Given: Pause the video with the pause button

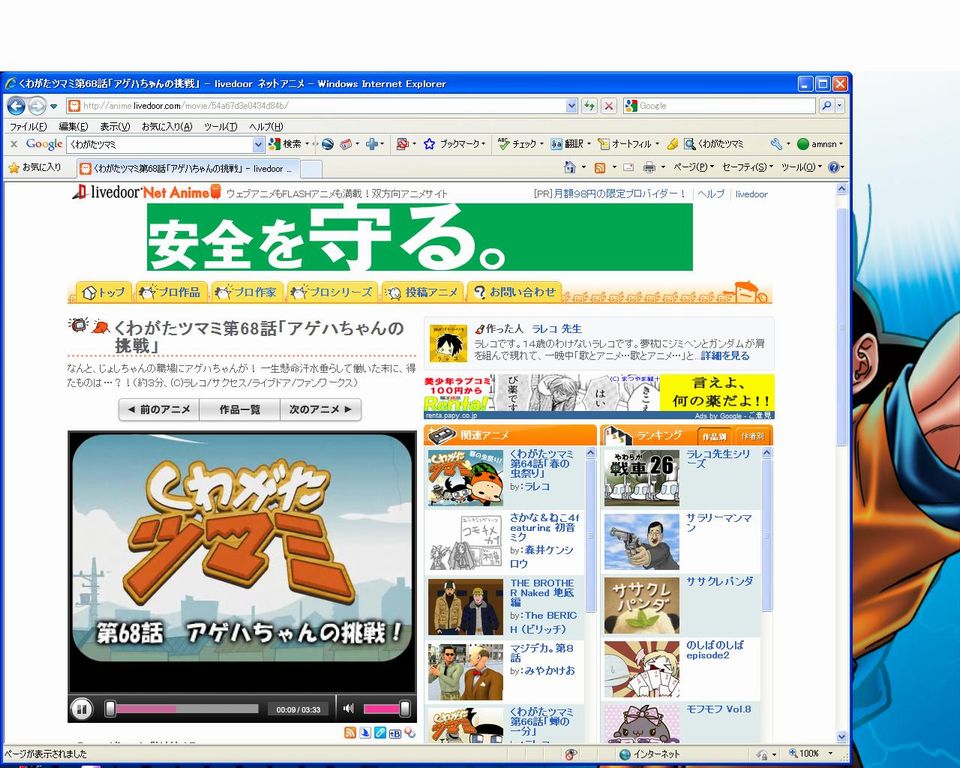Looking at the screenshot, I should coord(81,709).
